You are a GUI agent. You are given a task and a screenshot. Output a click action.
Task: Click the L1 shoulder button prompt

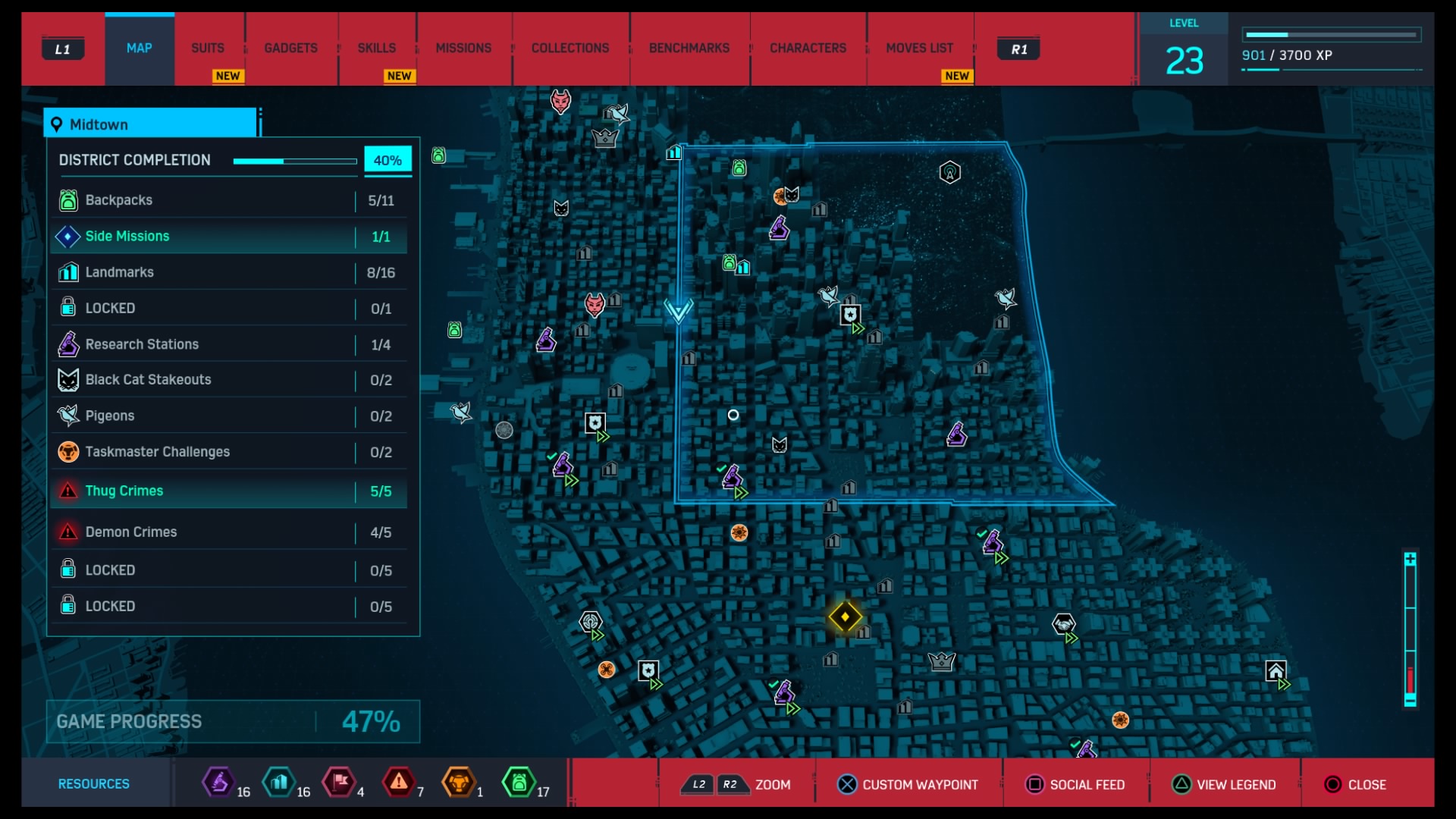pos(63,49)
